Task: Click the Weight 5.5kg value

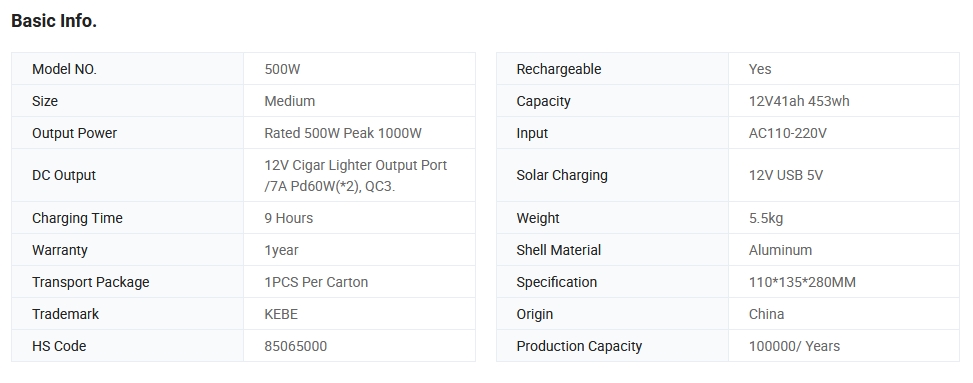Action: click(x=766, y=218)
